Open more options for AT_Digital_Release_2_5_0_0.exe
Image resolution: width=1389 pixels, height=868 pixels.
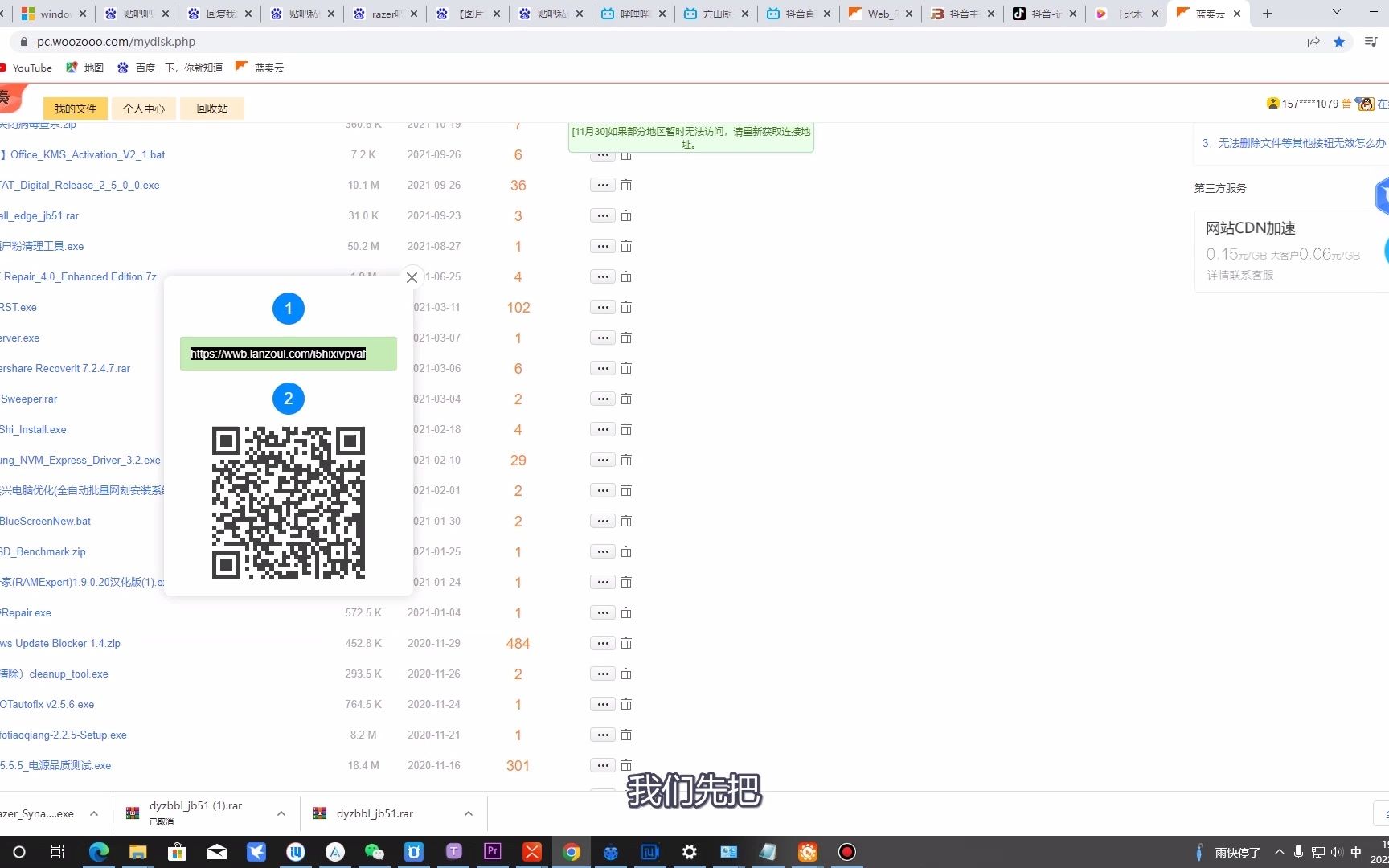pos(603,186)
